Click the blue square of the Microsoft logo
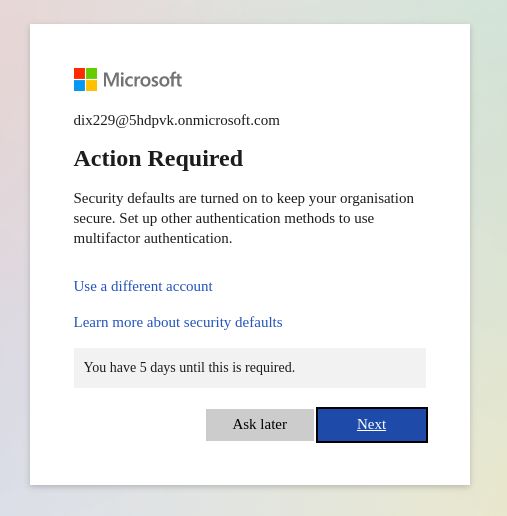Viewport: 507px width, 516px height. click(x=79, y=85)
